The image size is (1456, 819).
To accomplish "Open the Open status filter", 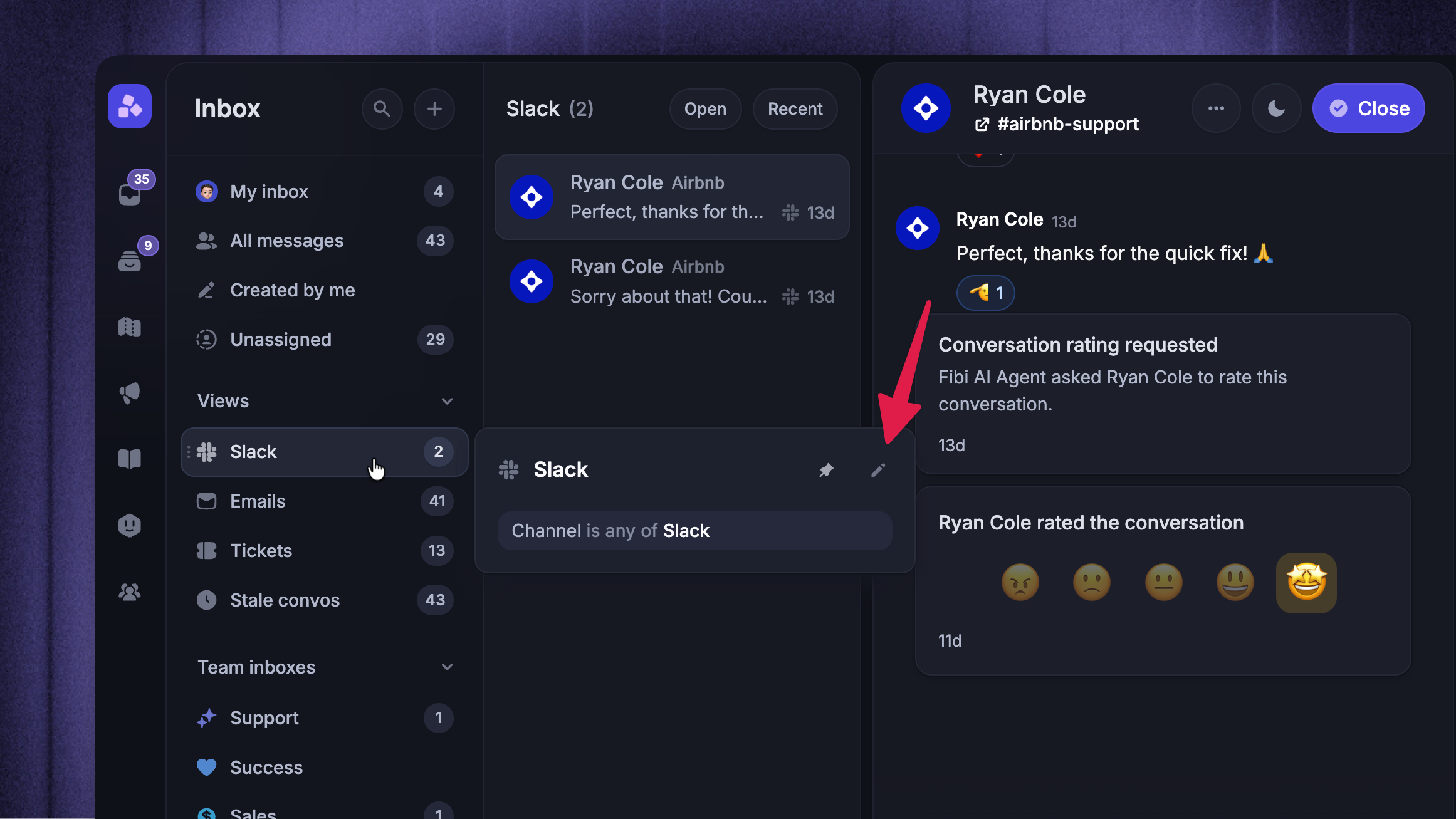I will click(x=705, y=108).
